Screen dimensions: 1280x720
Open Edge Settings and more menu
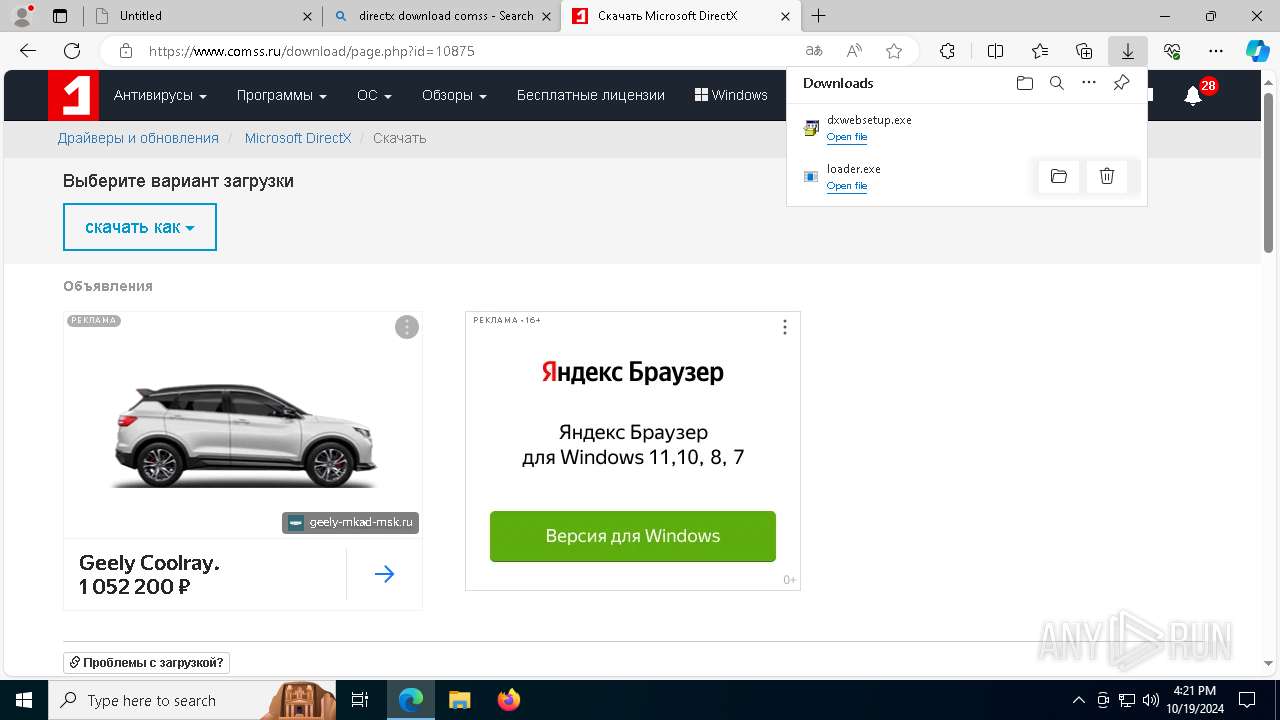pos(1216,51)
